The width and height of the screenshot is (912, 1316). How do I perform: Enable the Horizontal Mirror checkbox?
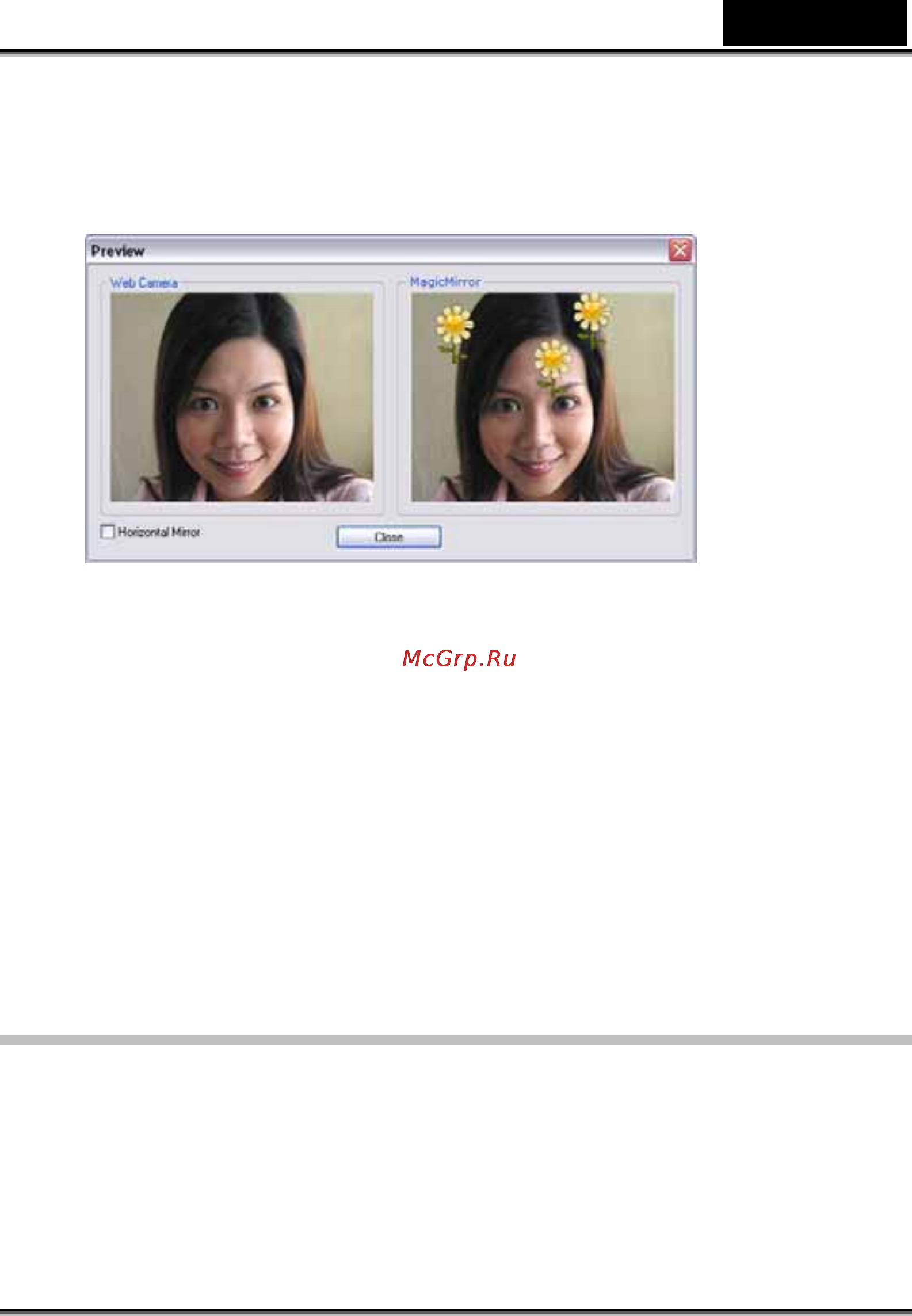coord(108,531)
